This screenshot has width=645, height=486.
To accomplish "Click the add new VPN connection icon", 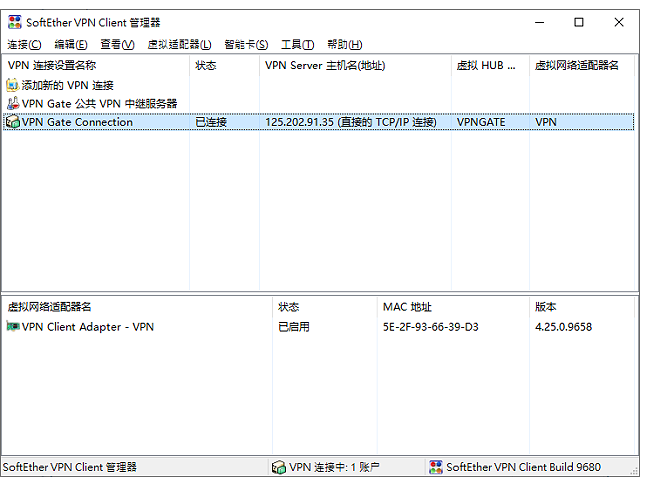I will coord(13,85).
